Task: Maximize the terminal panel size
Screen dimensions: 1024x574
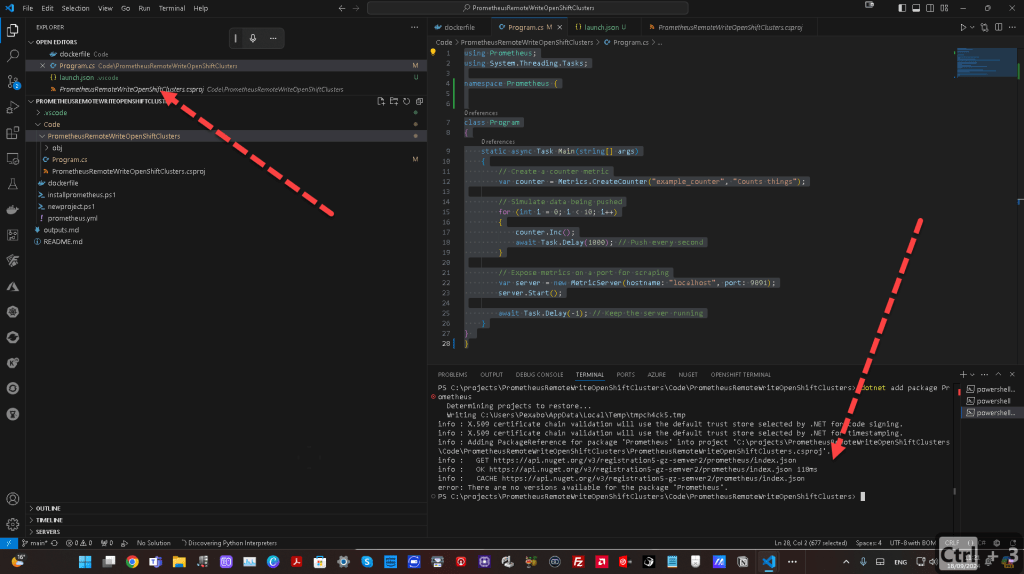Action: (998, 374)
